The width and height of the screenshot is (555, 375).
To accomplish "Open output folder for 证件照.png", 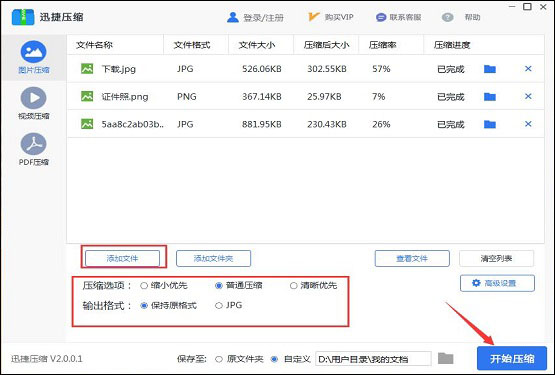I will pos(490,96).
